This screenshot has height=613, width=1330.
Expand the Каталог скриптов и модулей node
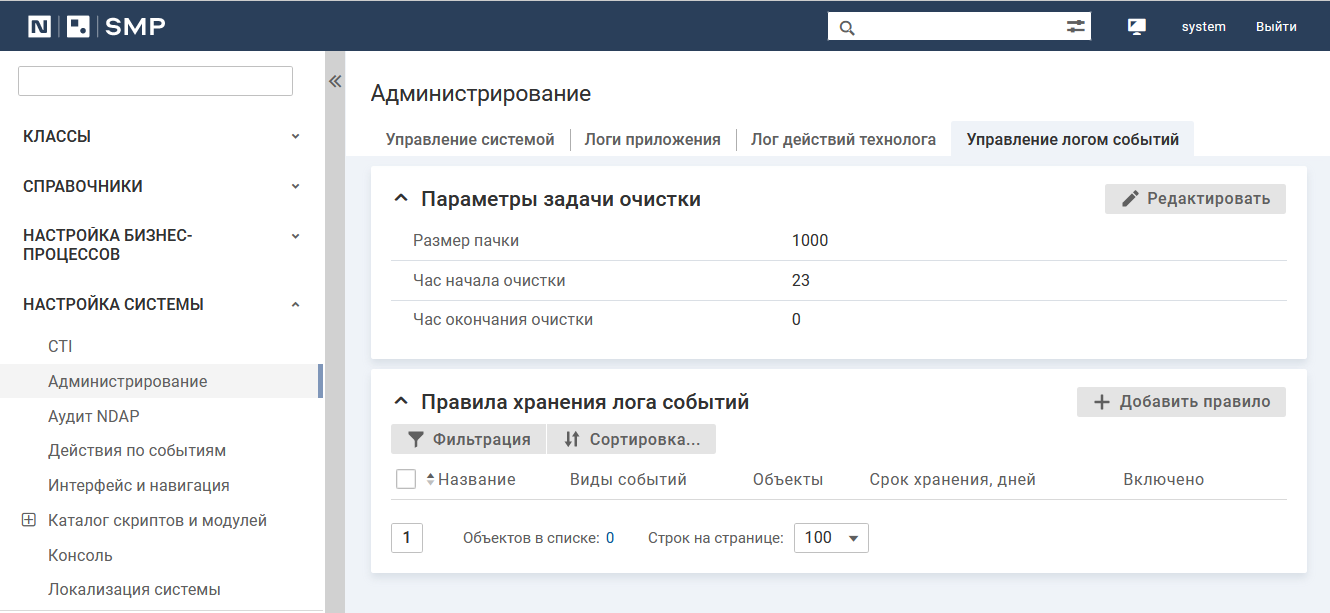(x=28, y=520)
